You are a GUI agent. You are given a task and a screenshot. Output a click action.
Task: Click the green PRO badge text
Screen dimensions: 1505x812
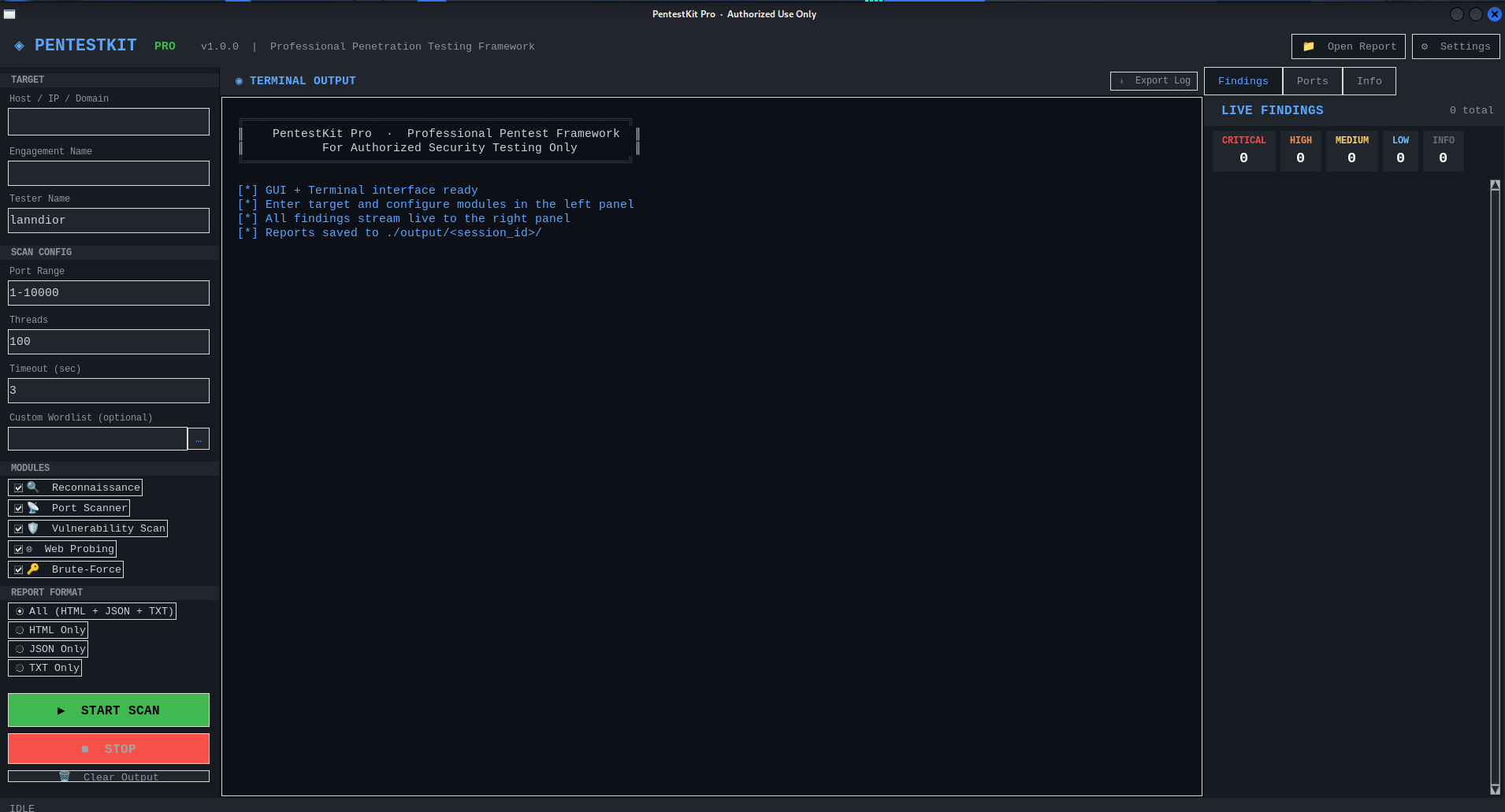[x=165, y=46]
